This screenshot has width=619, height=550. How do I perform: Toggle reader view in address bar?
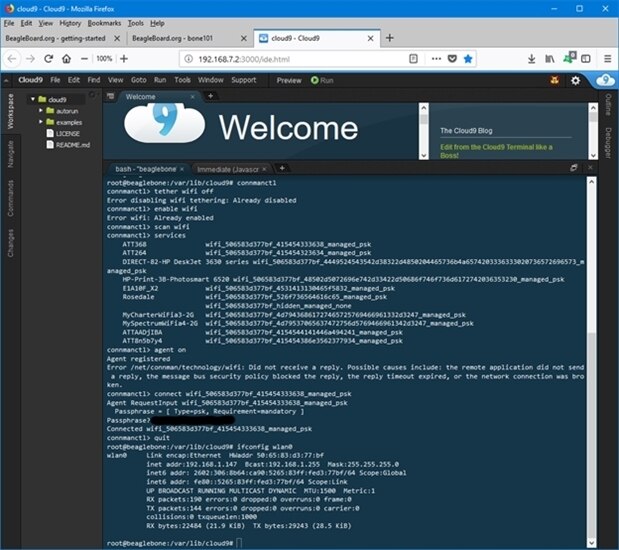[x=413, y=59]
